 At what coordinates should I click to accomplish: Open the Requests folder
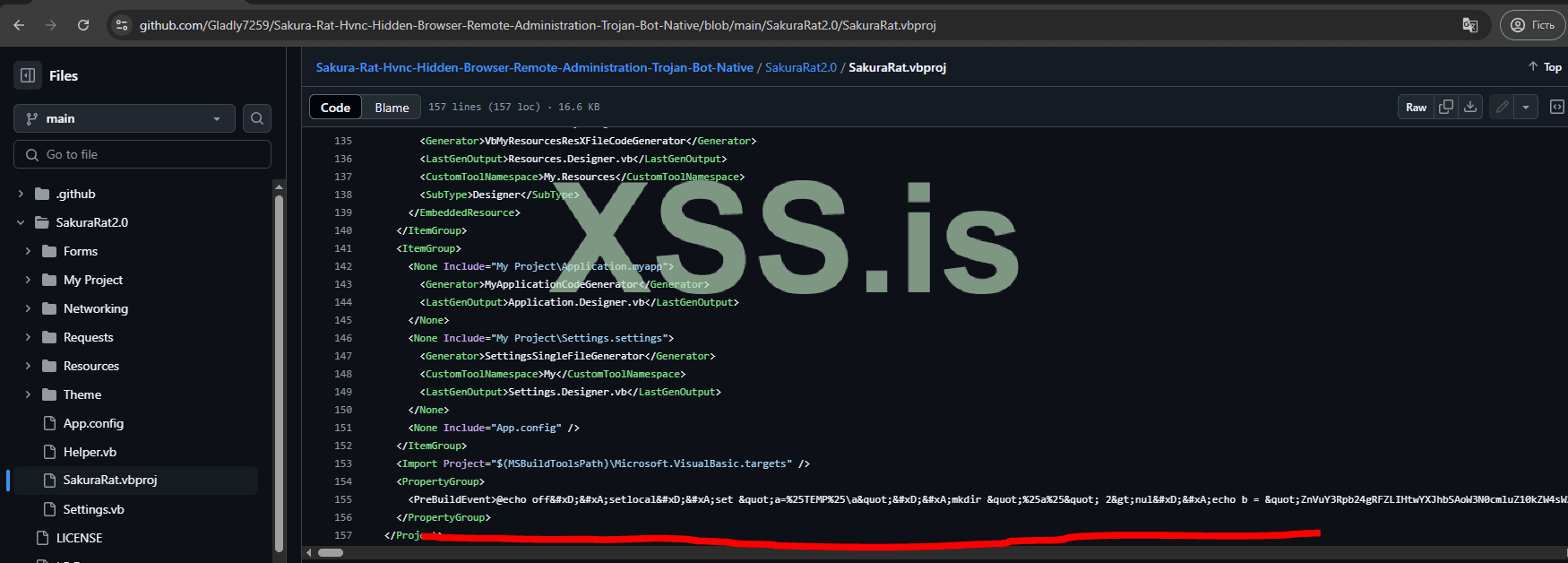tap(89, 337)
